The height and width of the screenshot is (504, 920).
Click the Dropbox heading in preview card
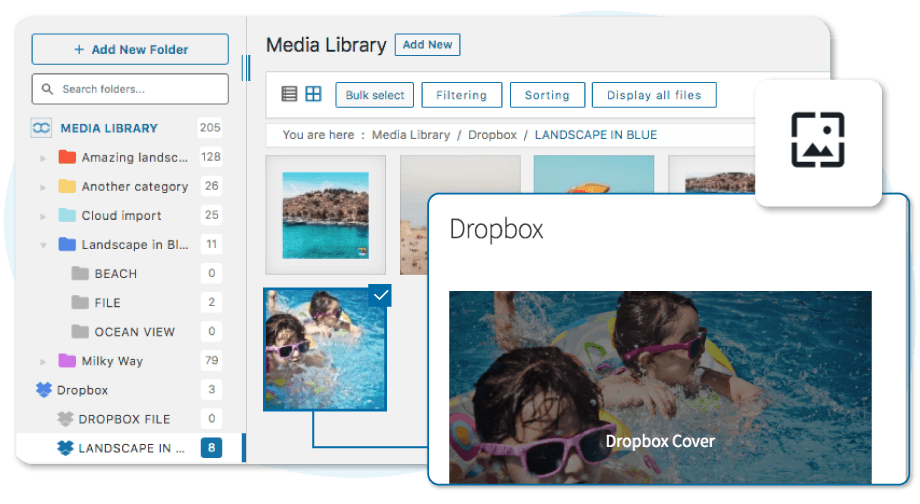click(496, 229)
